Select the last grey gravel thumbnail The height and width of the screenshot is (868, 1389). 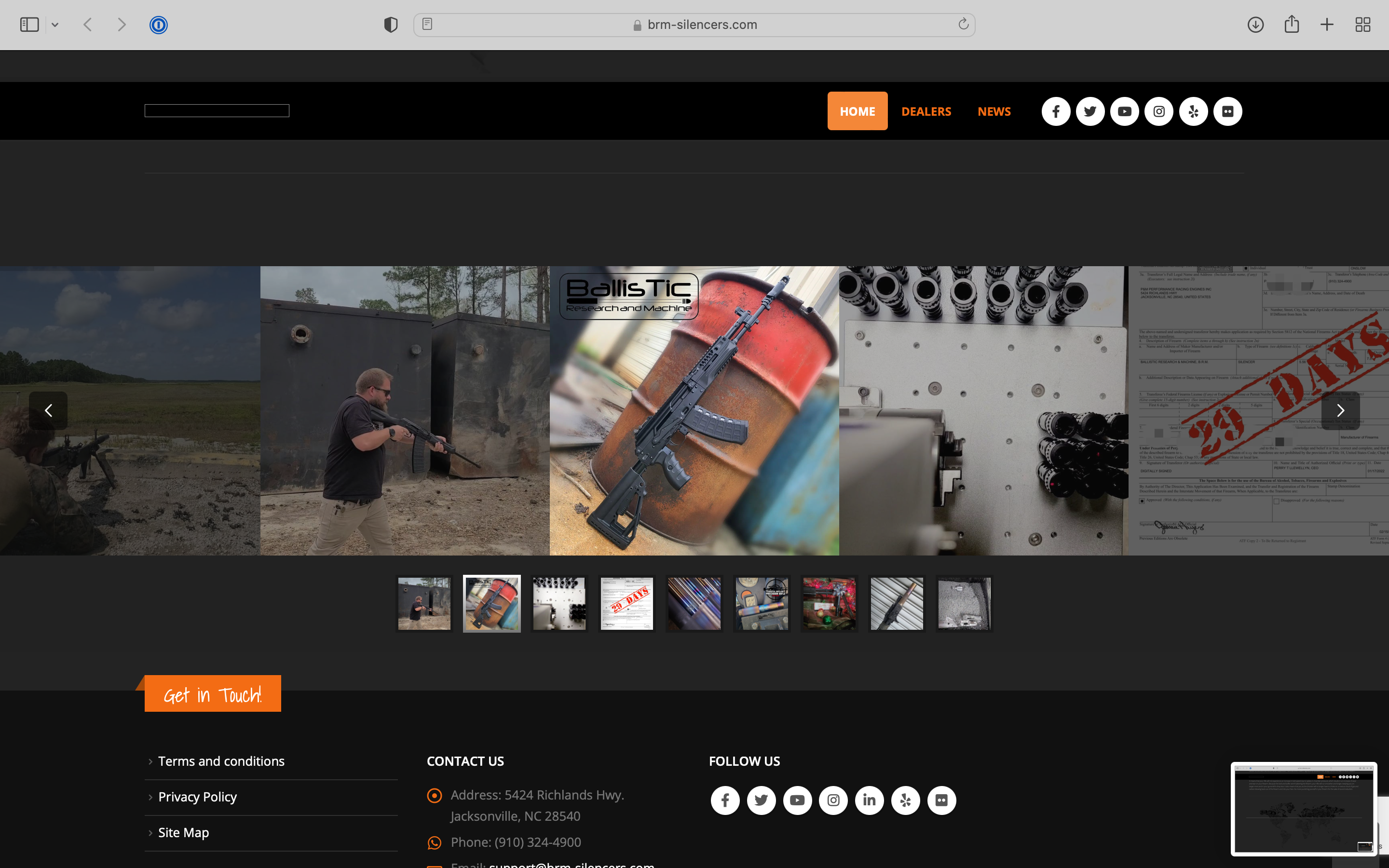(x=964, y=603)
